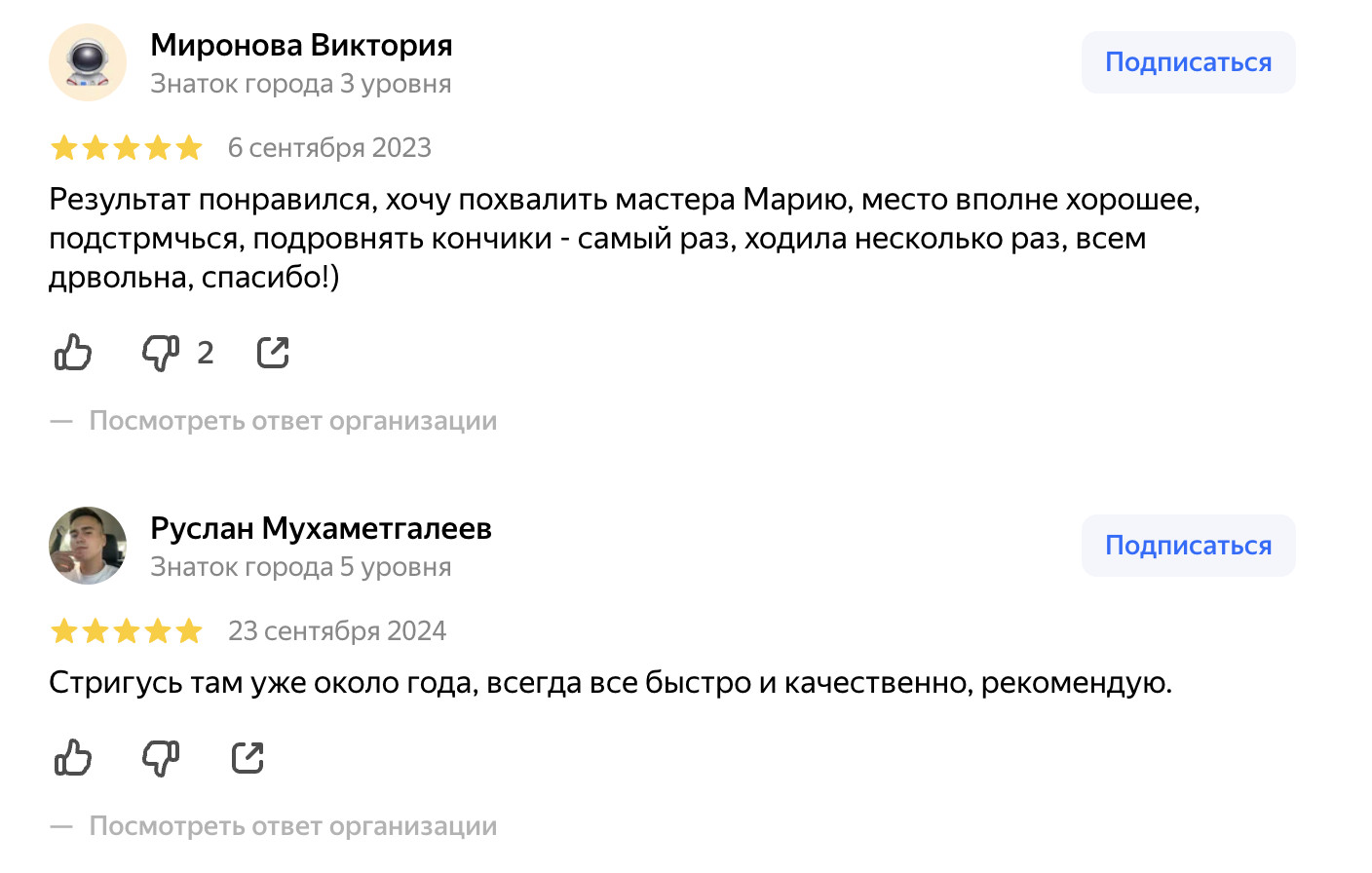
Task: Click Знаток города 3 уровня badge
Action: tap(300, 84)
